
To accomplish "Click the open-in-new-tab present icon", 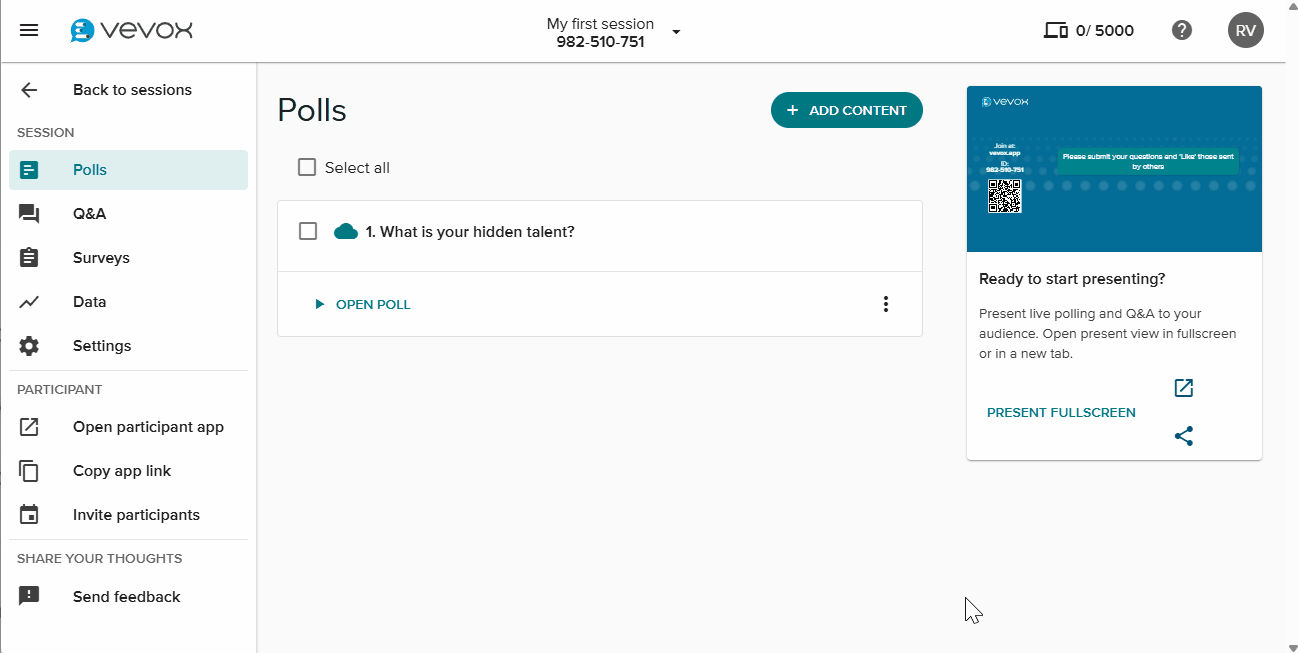I will 1184,388.
